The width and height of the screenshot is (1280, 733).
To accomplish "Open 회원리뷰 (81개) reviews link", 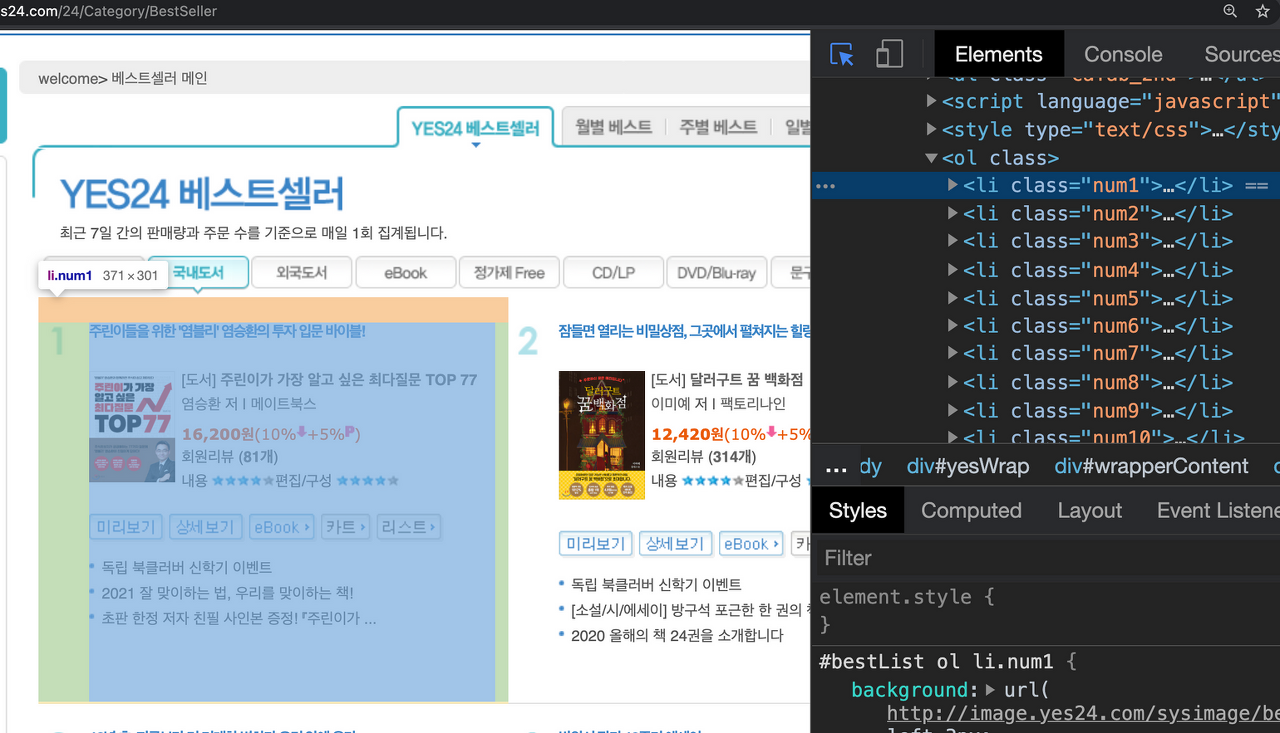I will (230, 457).
